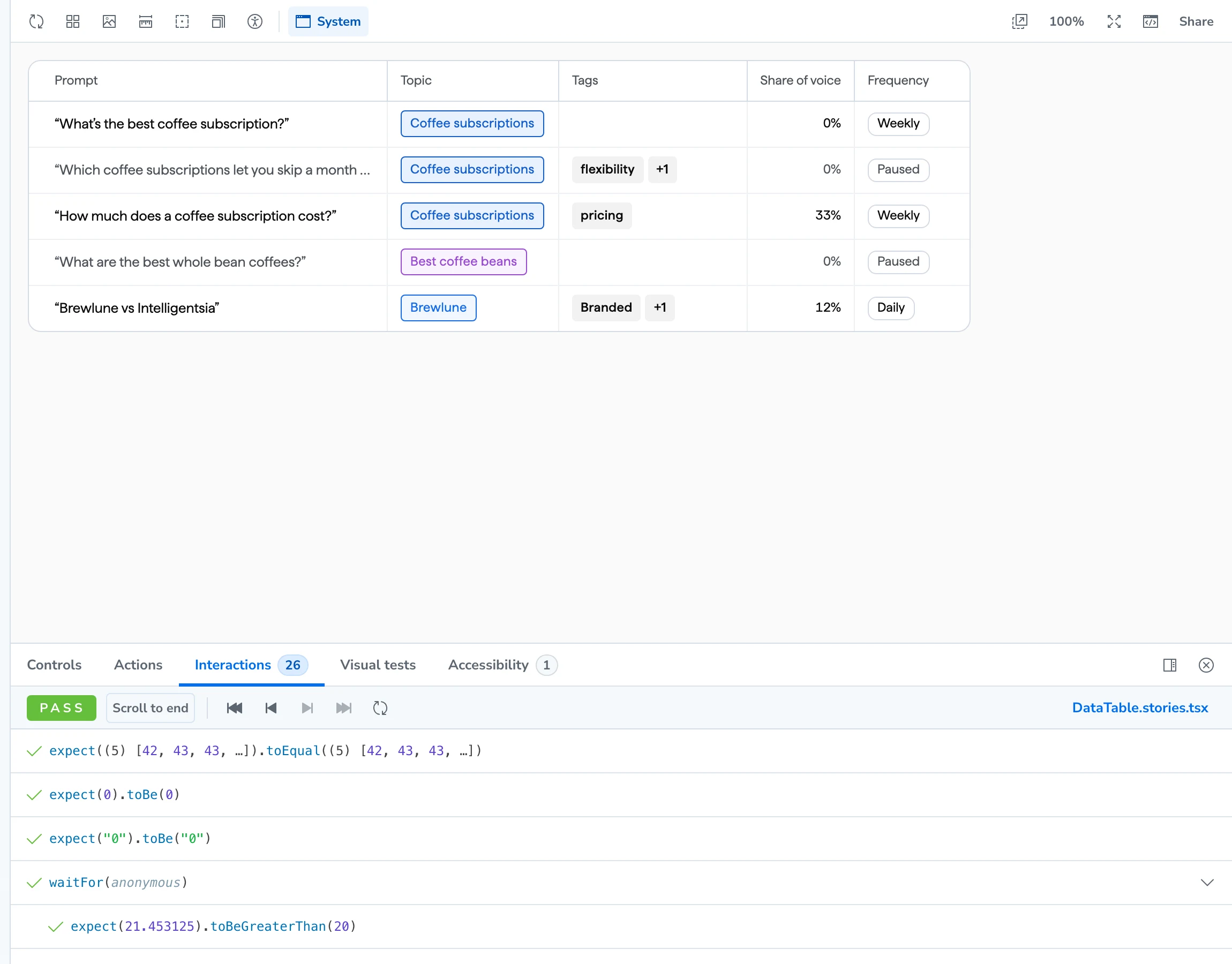Open the accessibility vision simulator icon

pos(255,21)
